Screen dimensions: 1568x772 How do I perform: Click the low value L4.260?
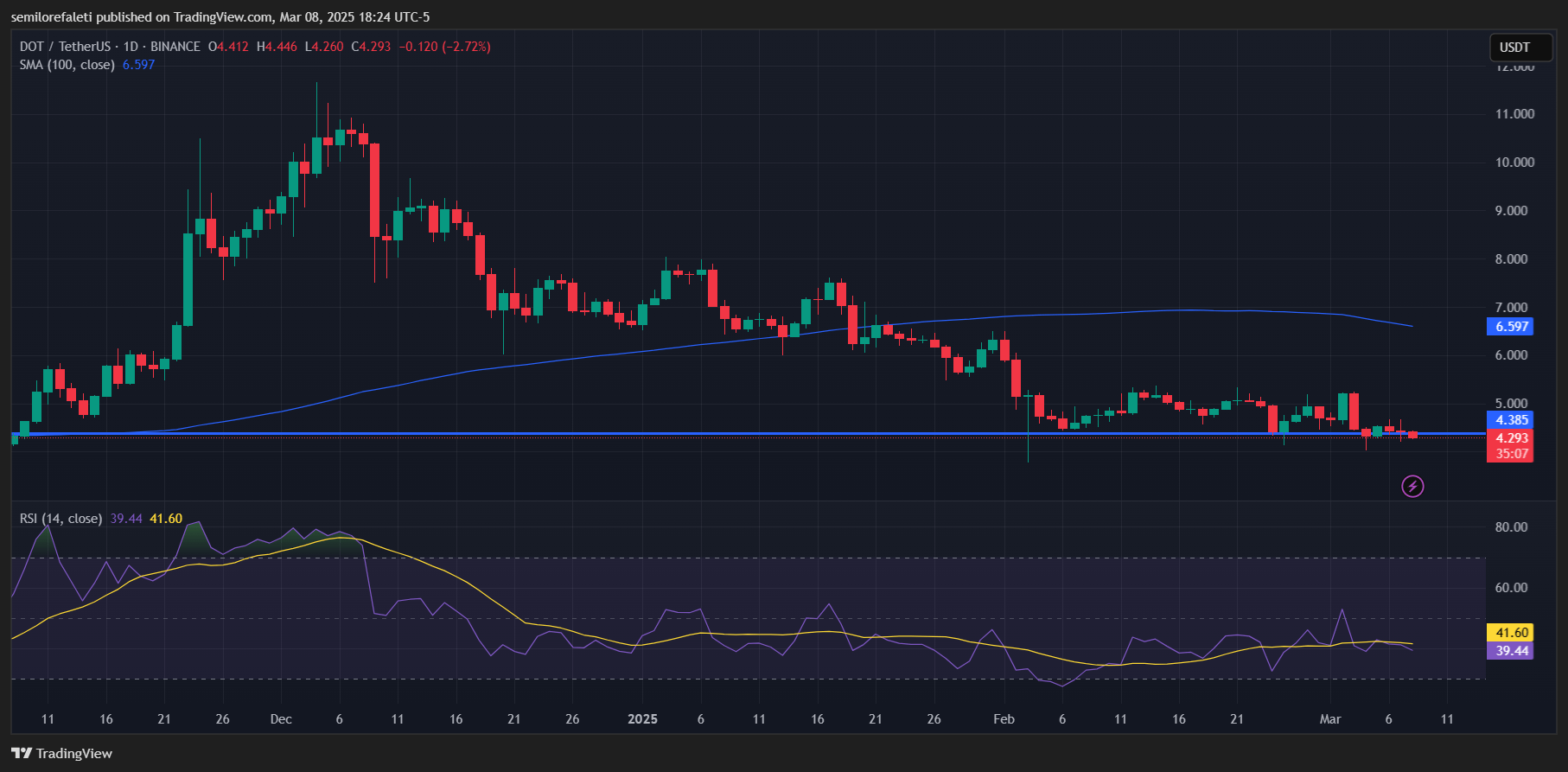click(x=324, y=47)
